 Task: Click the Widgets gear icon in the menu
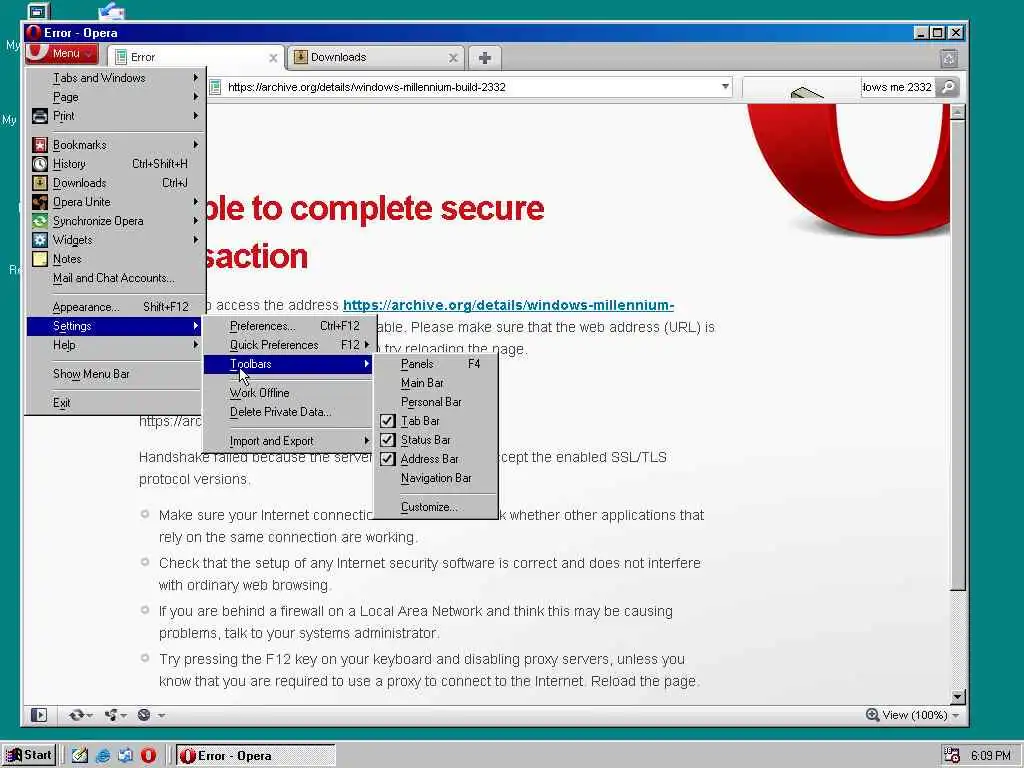coord(40,240)
